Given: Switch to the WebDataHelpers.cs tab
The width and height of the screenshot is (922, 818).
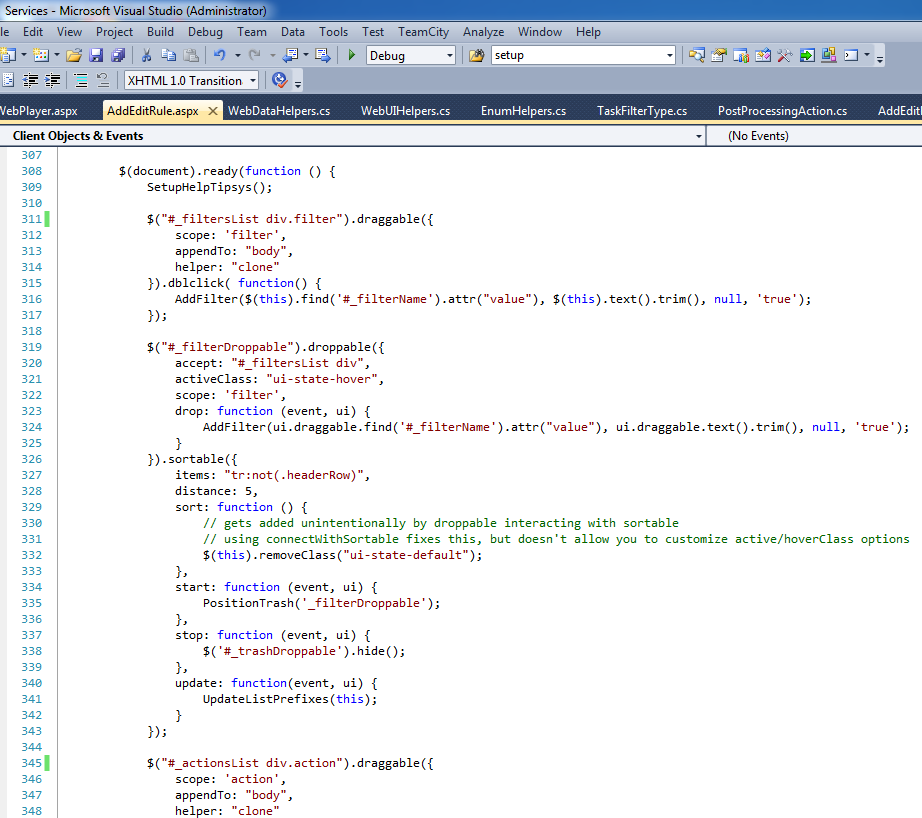Looking at the screenshot, I should [x=278, y=111].
